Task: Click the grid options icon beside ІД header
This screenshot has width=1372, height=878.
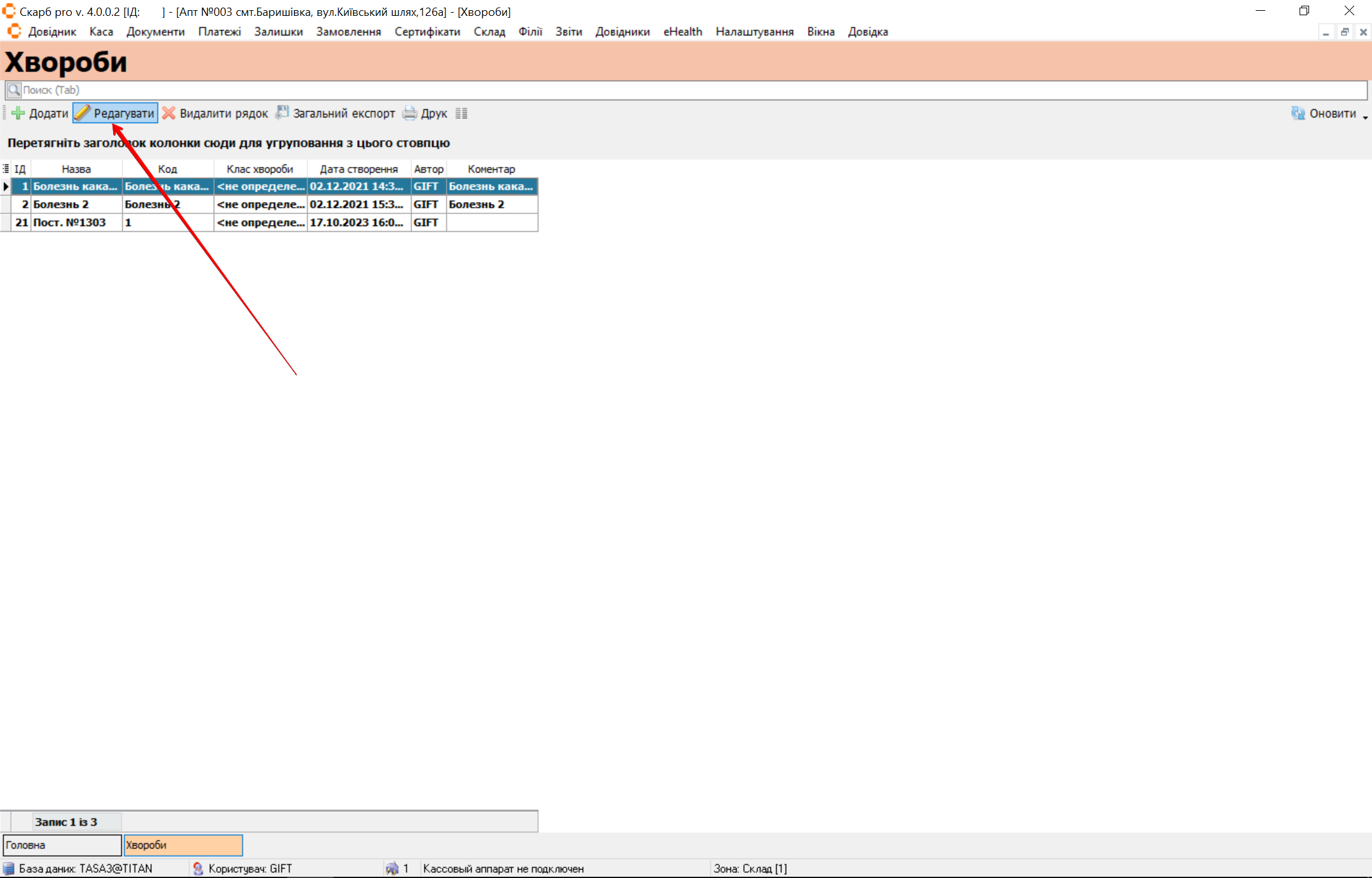Action: (6, 169)
